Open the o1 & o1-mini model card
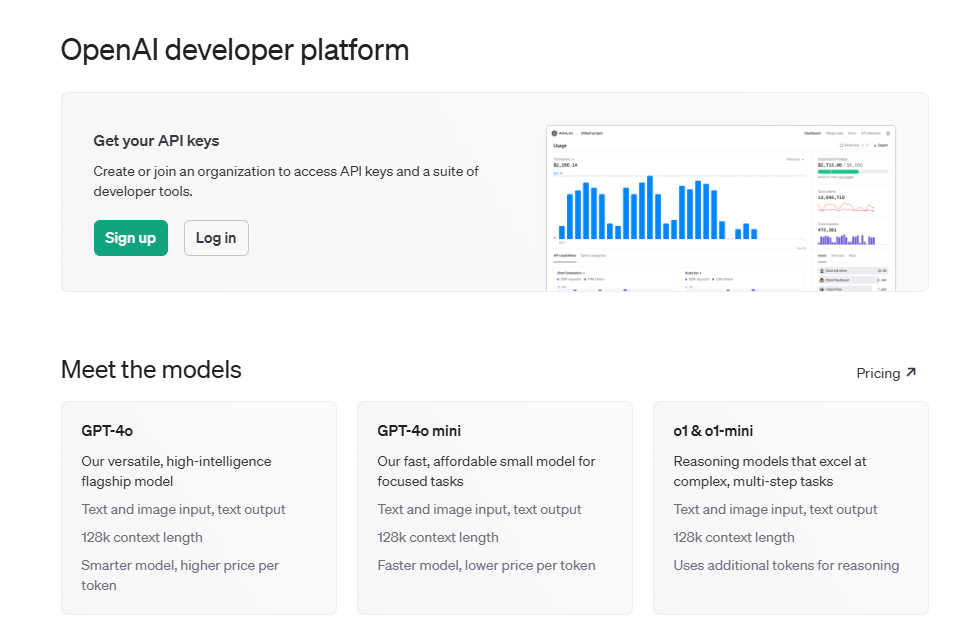 790,507
